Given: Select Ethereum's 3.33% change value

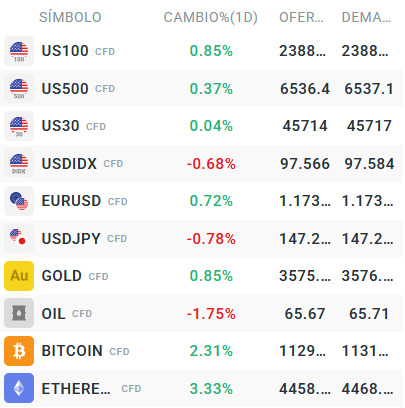Looking at the screenshot, I should pyautogui.click(x=211, y=389).
